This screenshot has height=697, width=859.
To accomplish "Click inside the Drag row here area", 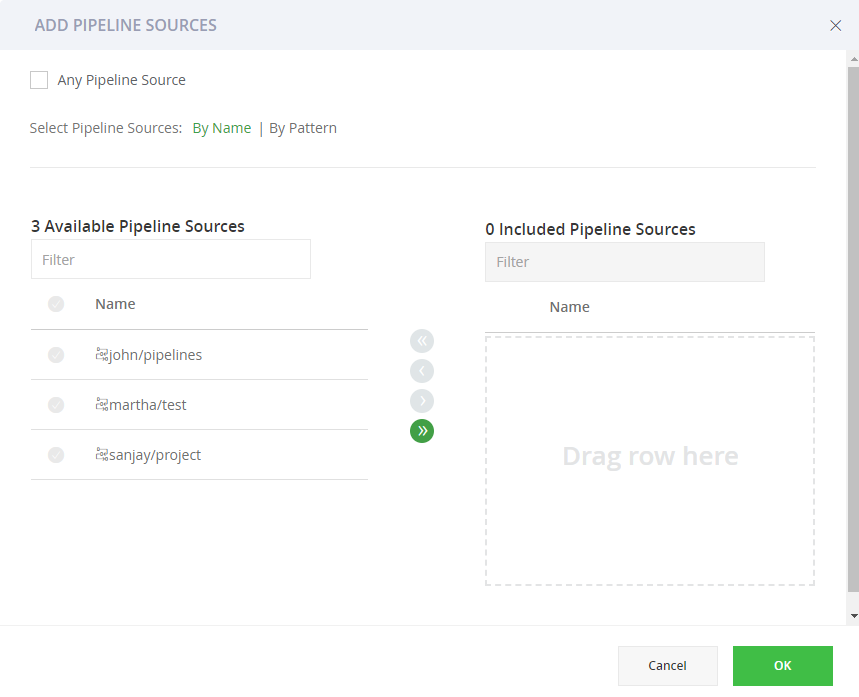I will pyautogui.click(x=650, y=456).
